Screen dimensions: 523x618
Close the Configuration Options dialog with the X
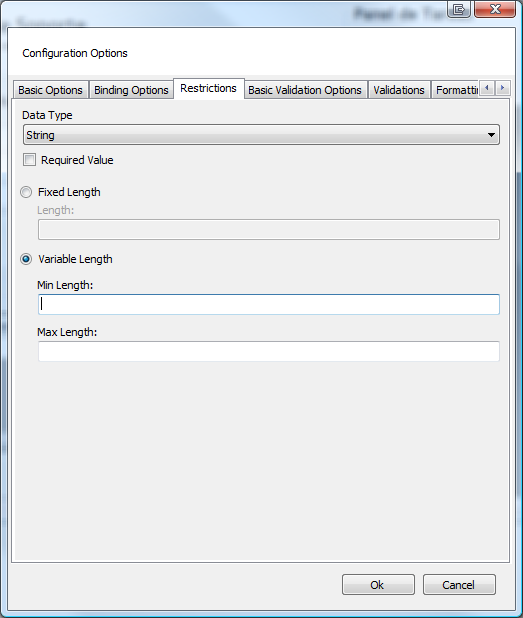495,9
